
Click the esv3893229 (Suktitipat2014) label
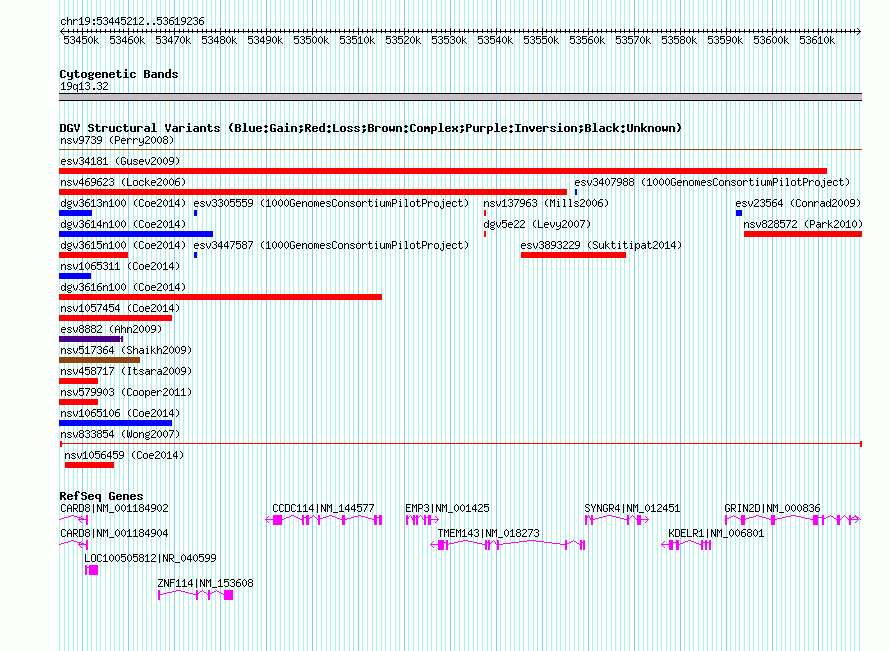tap(601, 245)
